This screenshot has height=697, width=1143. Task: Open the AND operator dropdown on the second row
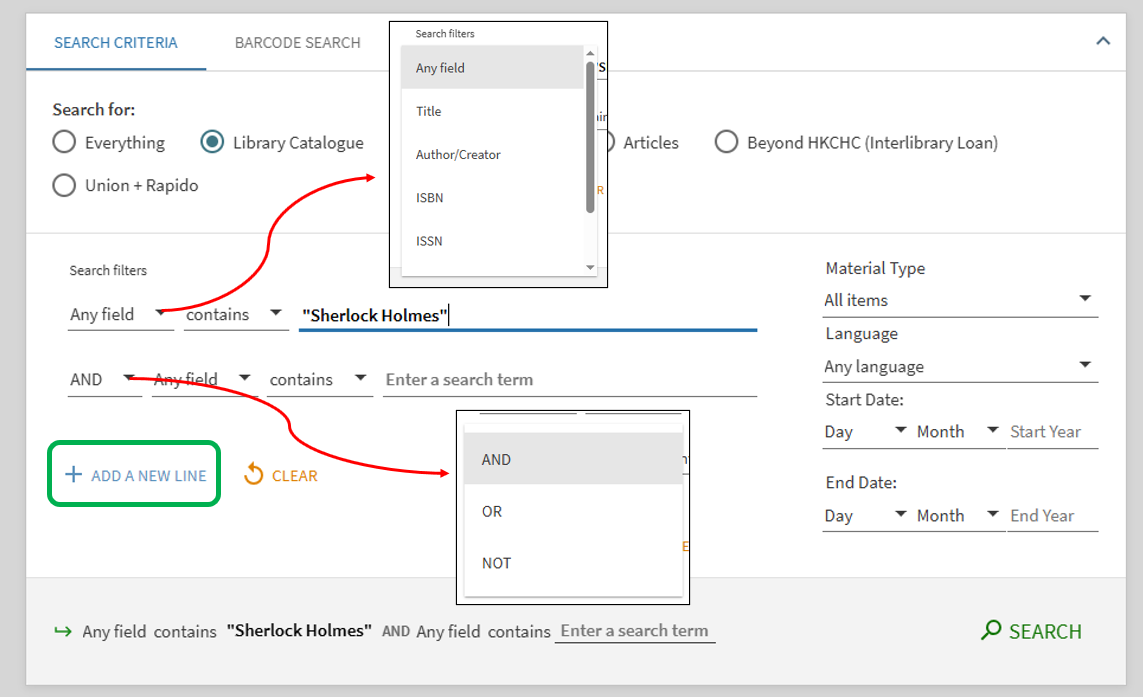[104, 379]
